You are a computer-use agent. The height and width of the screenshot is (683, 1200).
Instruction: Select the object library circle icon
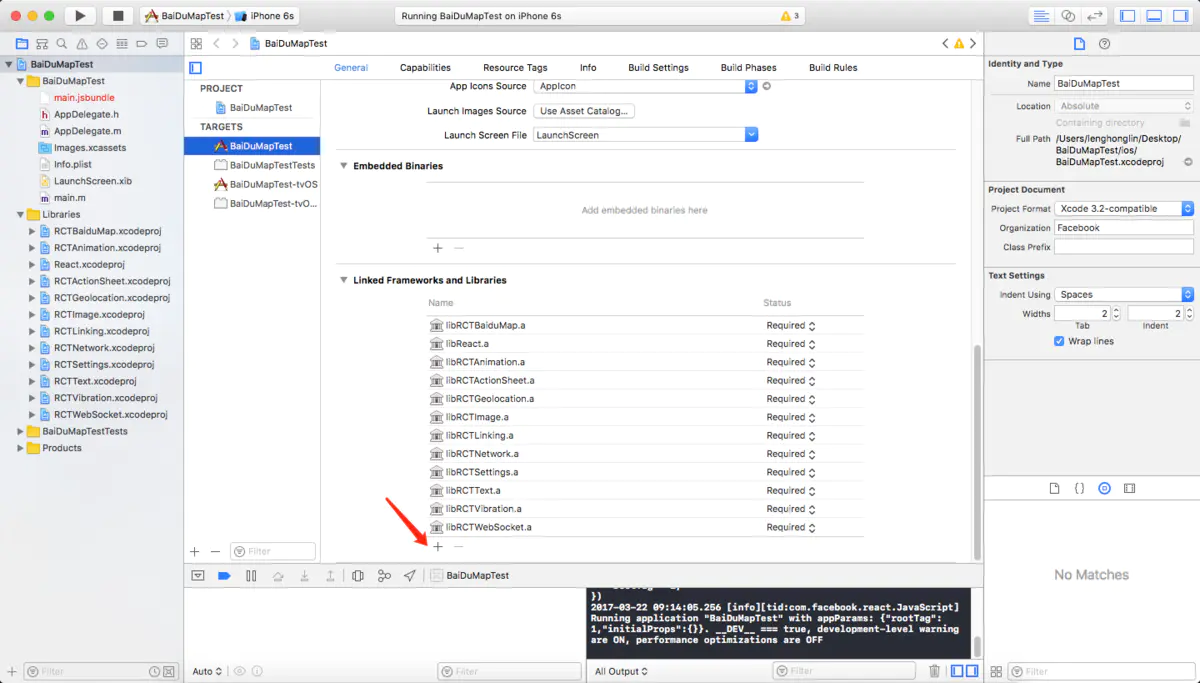[x=1104, y=488]
